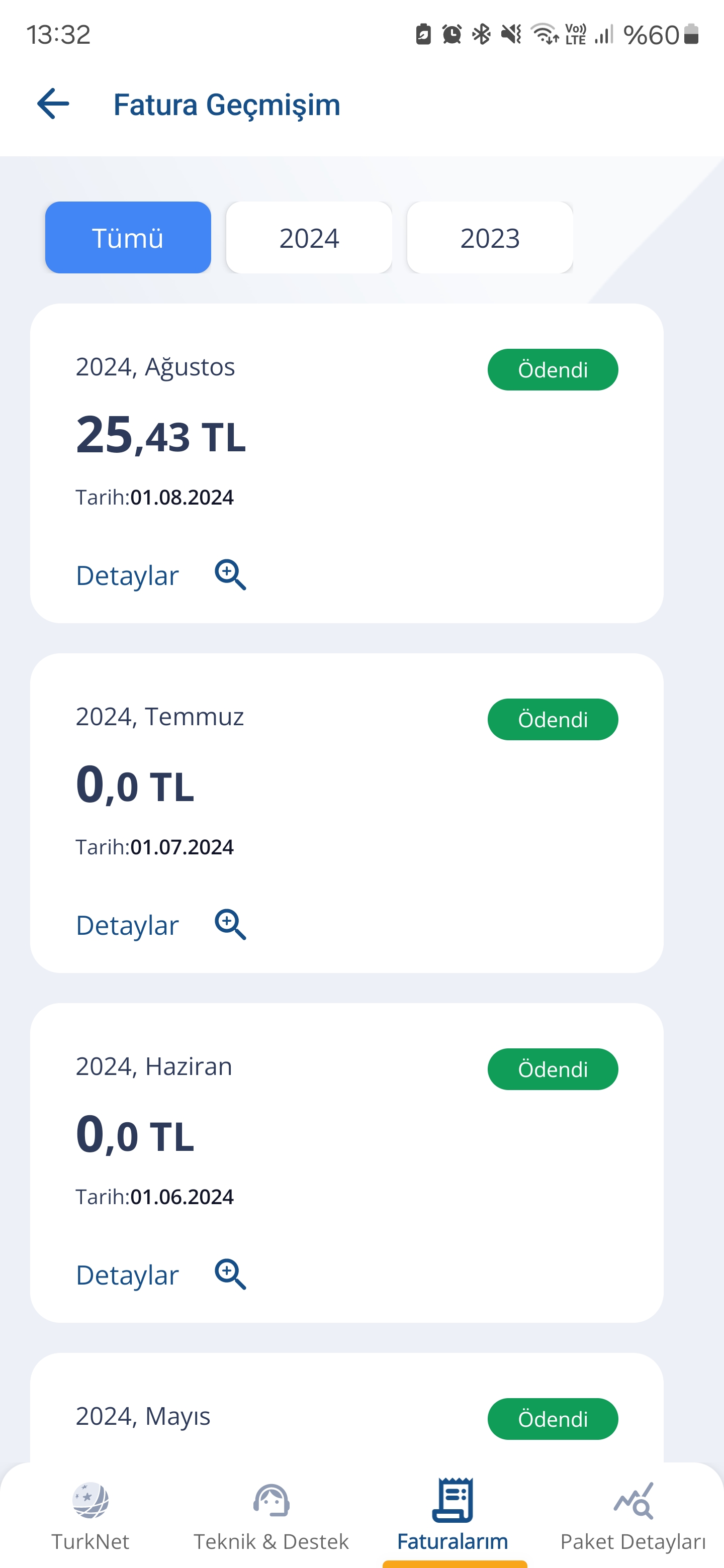This screenshot has height=1568, width=724.
Task: Filter invoices by 2024
Action: click(x=309, y=237)
